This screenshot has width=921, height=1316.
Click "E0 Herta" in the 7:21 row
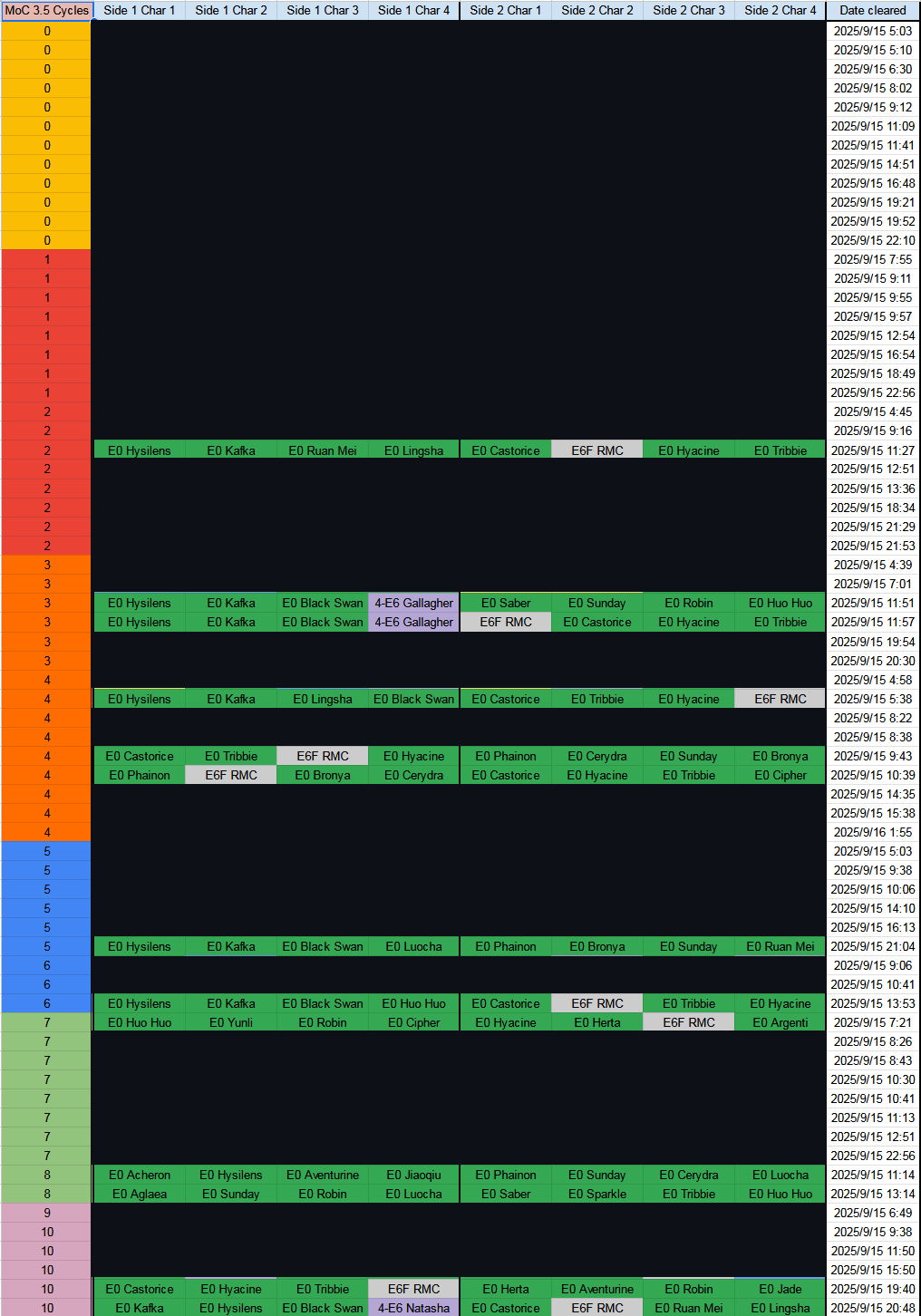[597, 1022]
